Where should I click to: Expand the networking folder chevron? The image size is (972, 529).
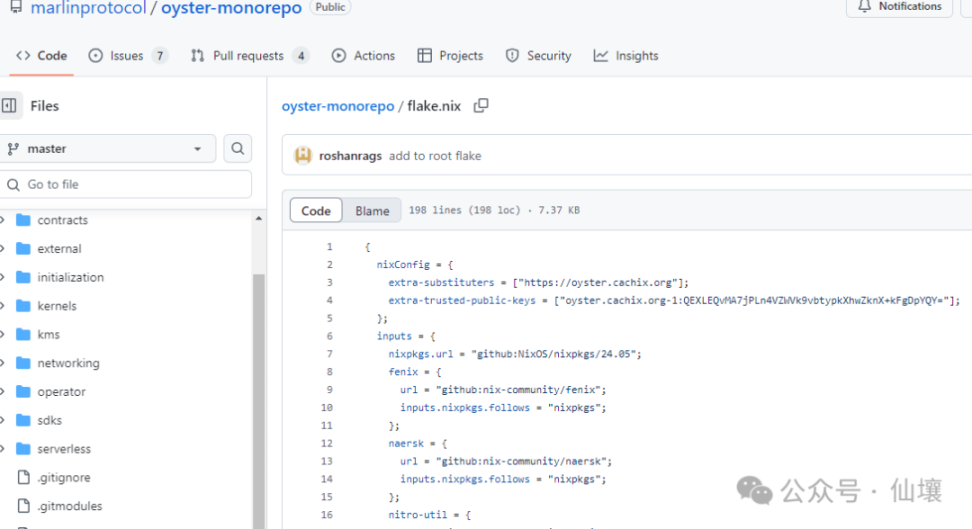click(4, 363)
